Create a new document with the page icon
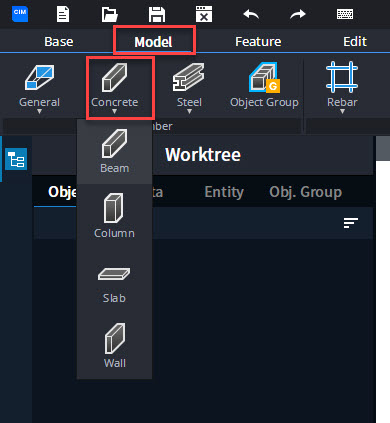 tap(63, 14)
